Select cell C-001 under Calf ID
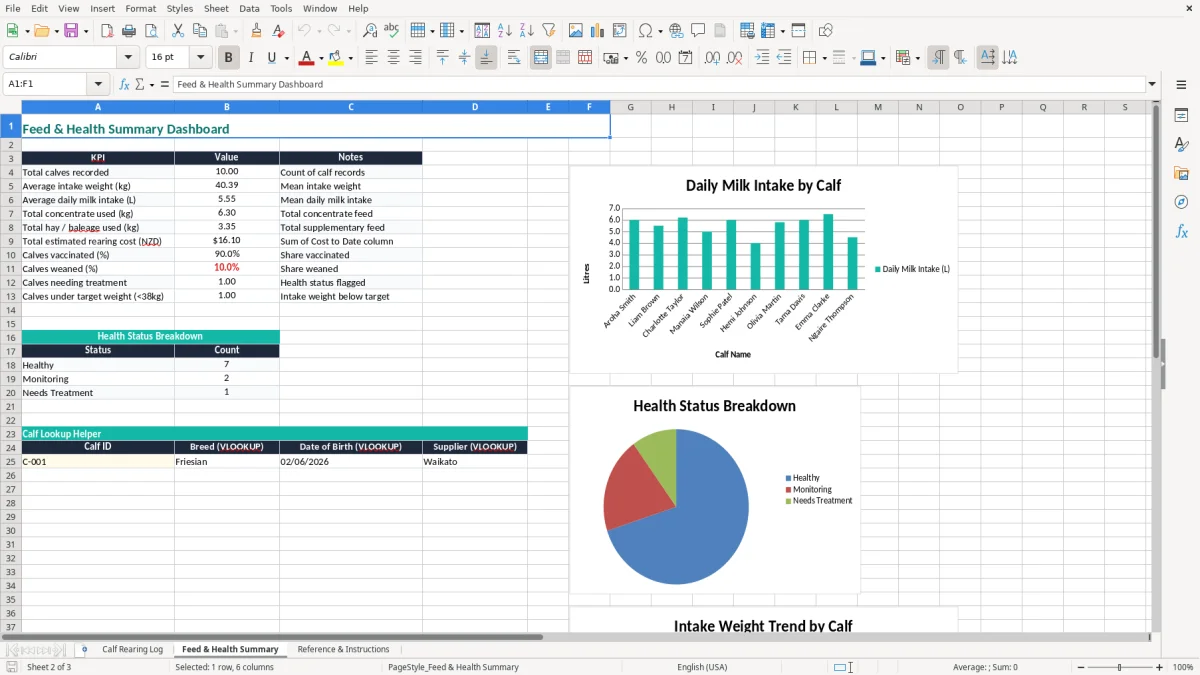This screenshot has width=1200, height=675. [98, 462]
